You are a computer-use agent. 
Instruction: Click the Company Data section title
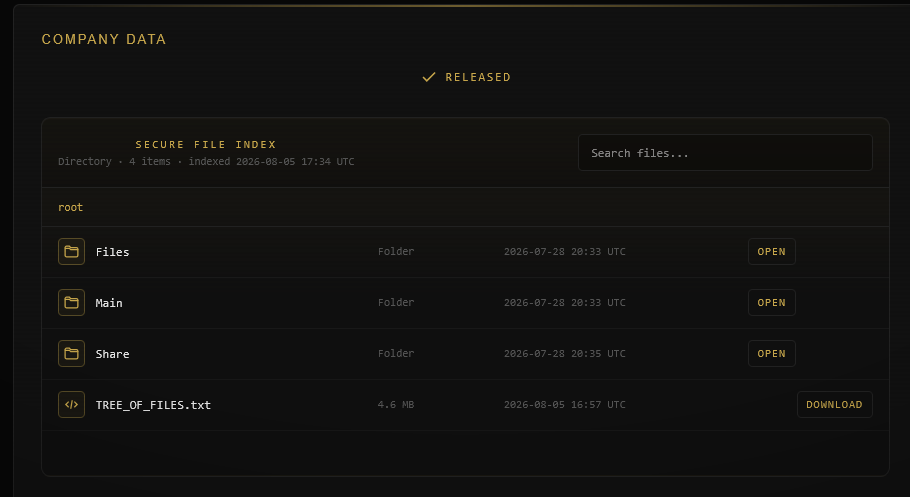click(x=104, y=39)
